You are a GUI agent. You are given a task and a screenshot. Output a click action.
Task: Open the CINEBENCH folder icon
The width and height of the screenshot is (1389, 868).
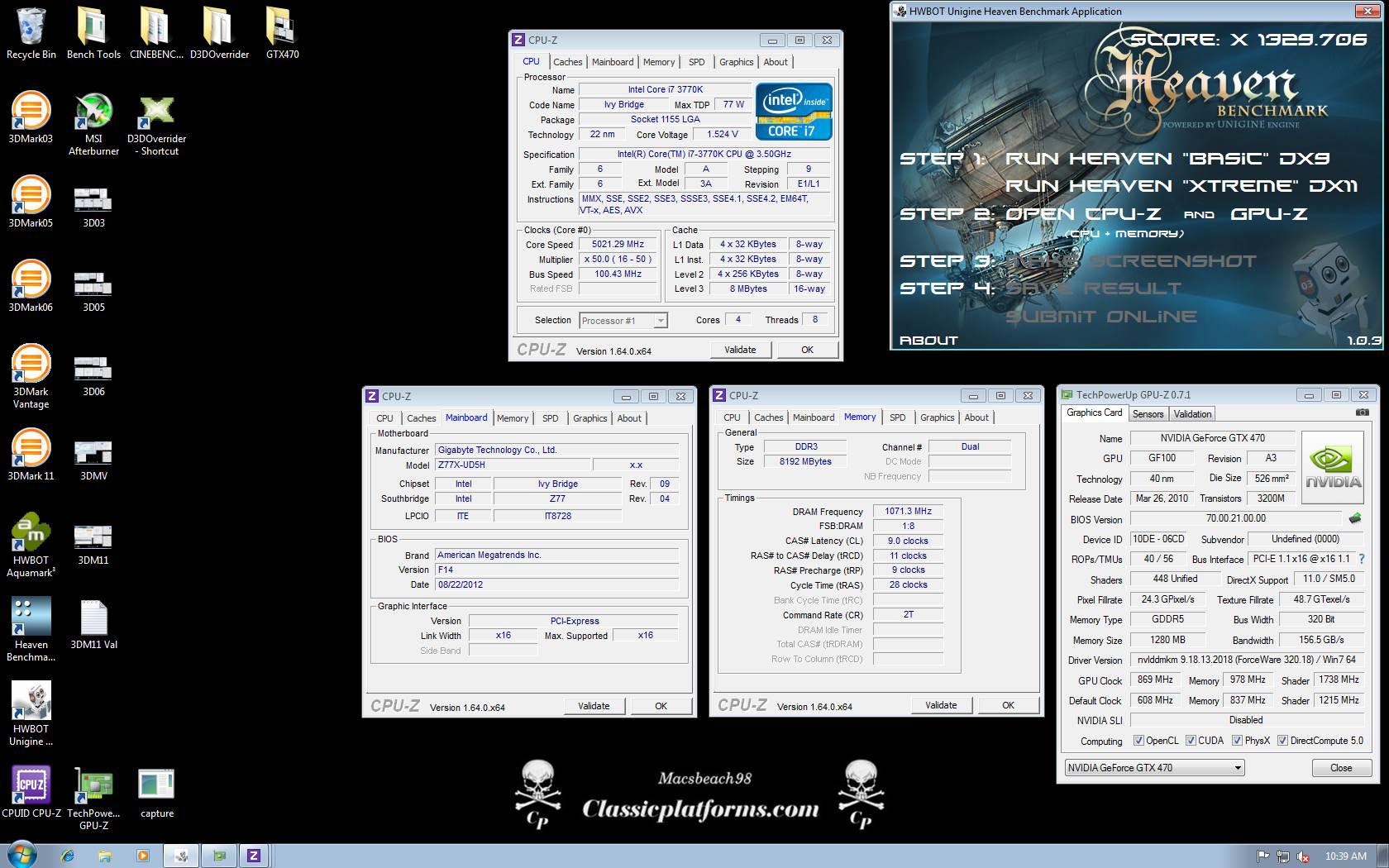tap(156, 33)
